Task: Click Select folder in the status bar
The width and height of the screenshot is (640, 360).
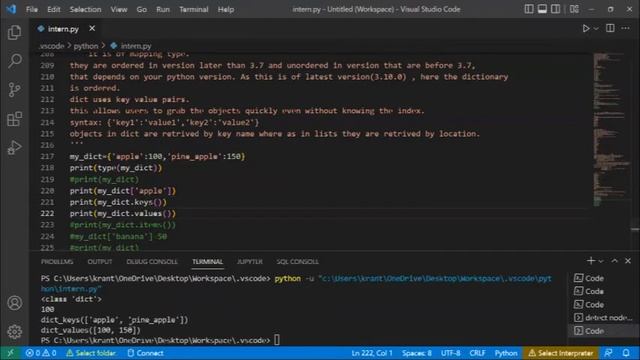Action: pos(91,353)
